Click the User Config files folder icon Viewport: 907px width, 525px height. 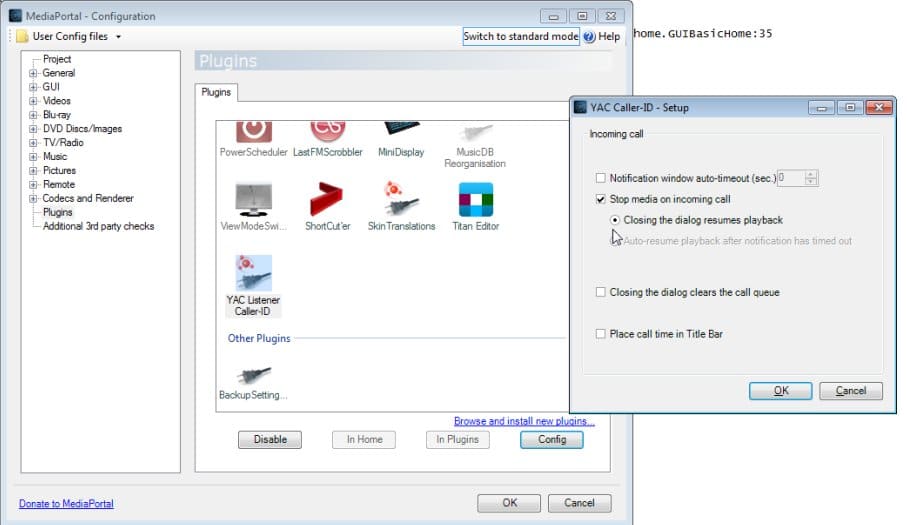coord(23,36)
